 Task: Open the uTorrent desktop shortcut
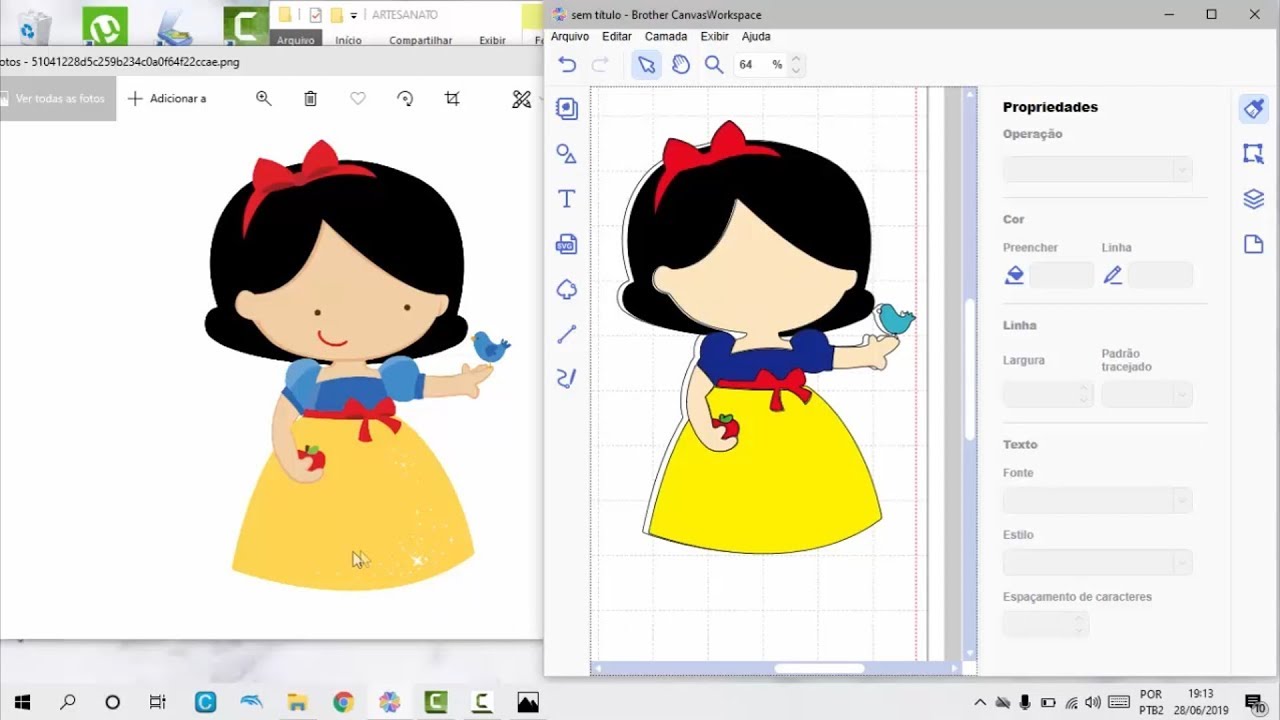coord(104,26)
